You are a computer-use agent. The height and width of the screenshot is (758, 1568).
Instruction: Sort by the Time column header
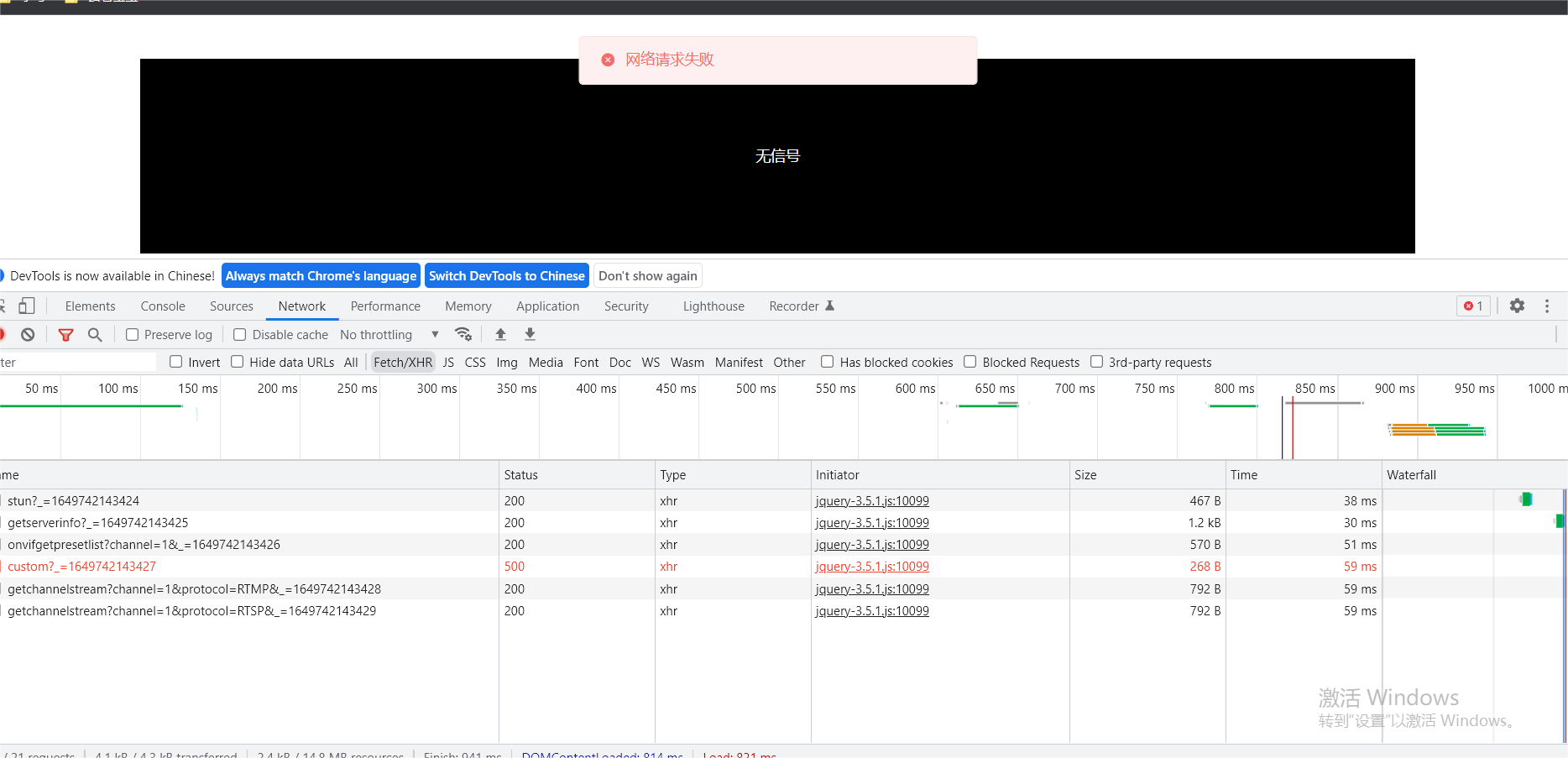click(x=1304, y=474)
